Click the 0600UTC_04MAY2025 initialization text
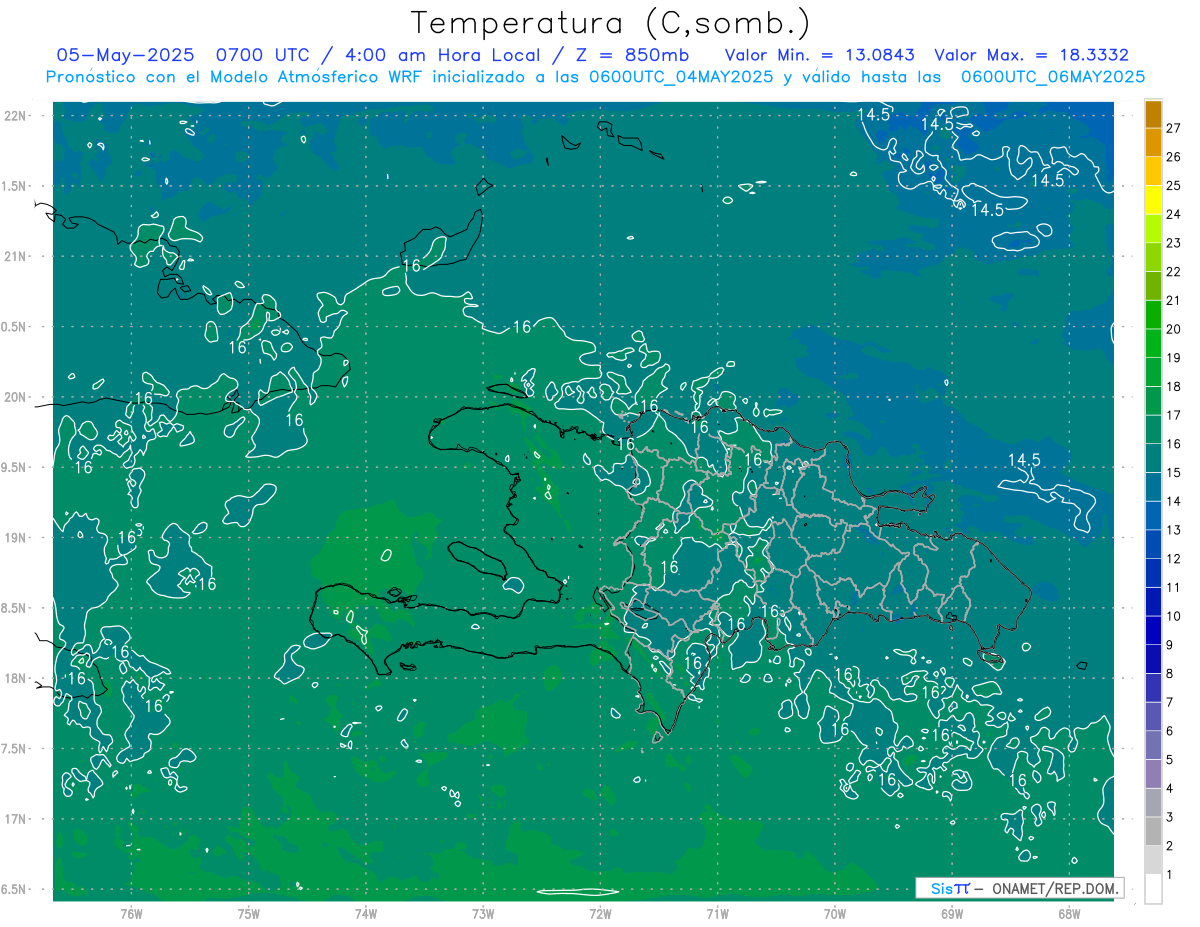This screenshot has width=1200, height=927. coord(681,76)
